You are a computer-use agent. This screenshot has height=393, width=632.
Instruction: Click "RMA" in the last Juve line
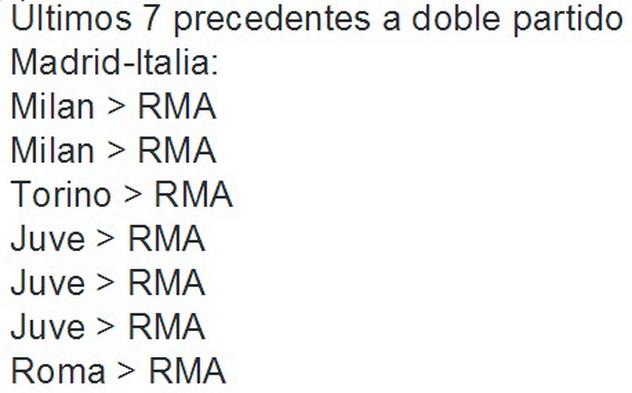tap(166, 326)
